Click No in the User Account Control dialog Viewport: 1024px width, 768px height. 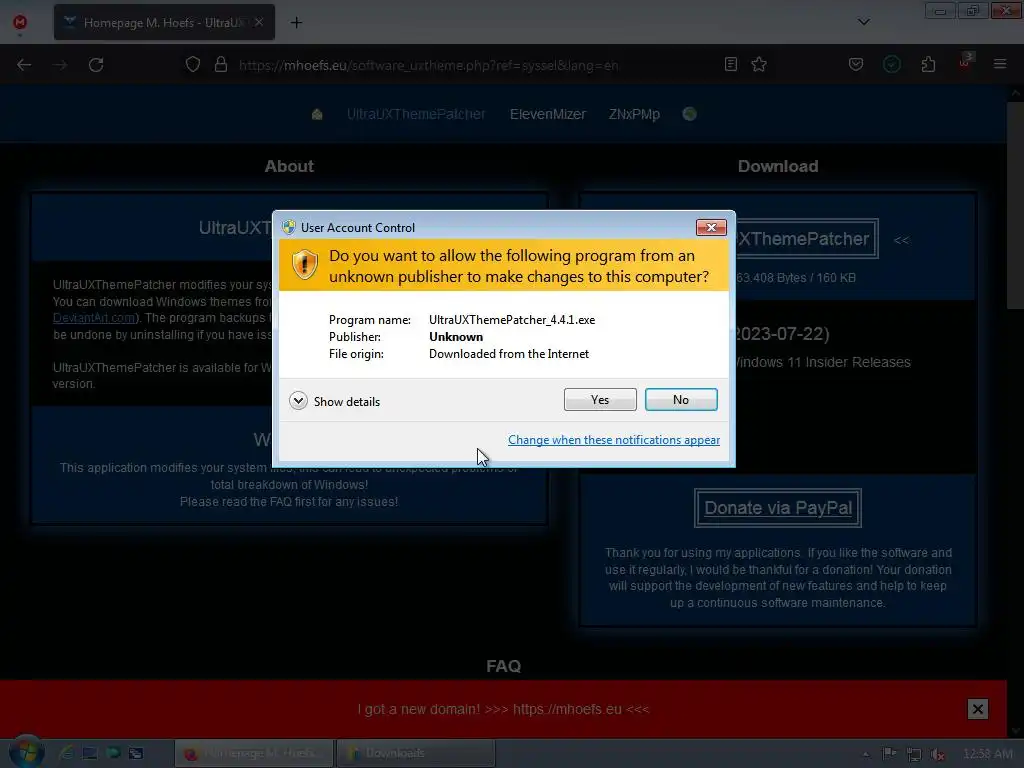click(x=680, y=400)
